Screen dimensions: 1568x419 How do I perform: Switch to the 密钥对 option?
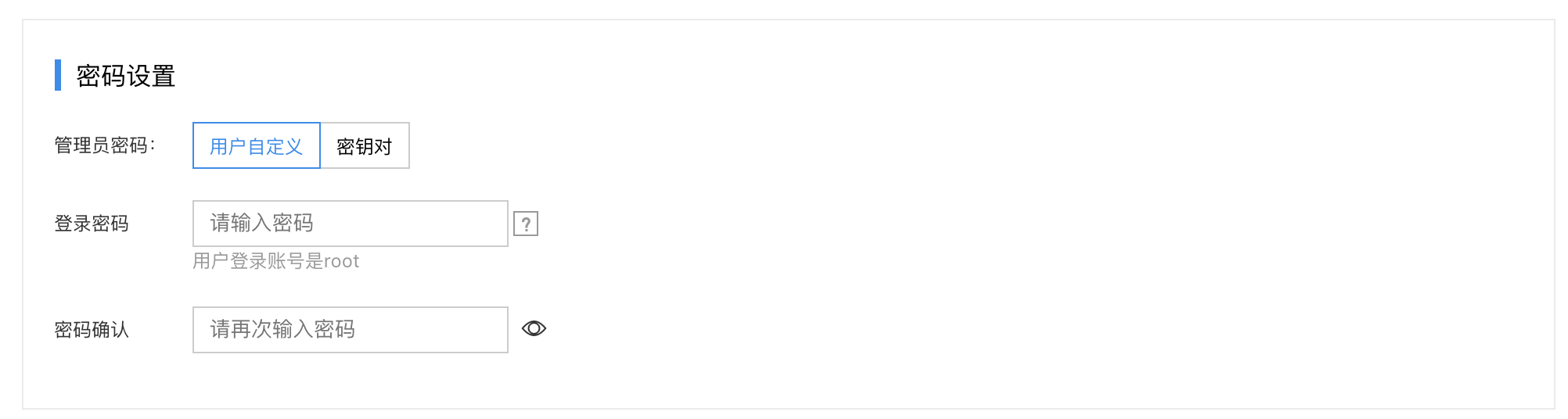[365, 145]
